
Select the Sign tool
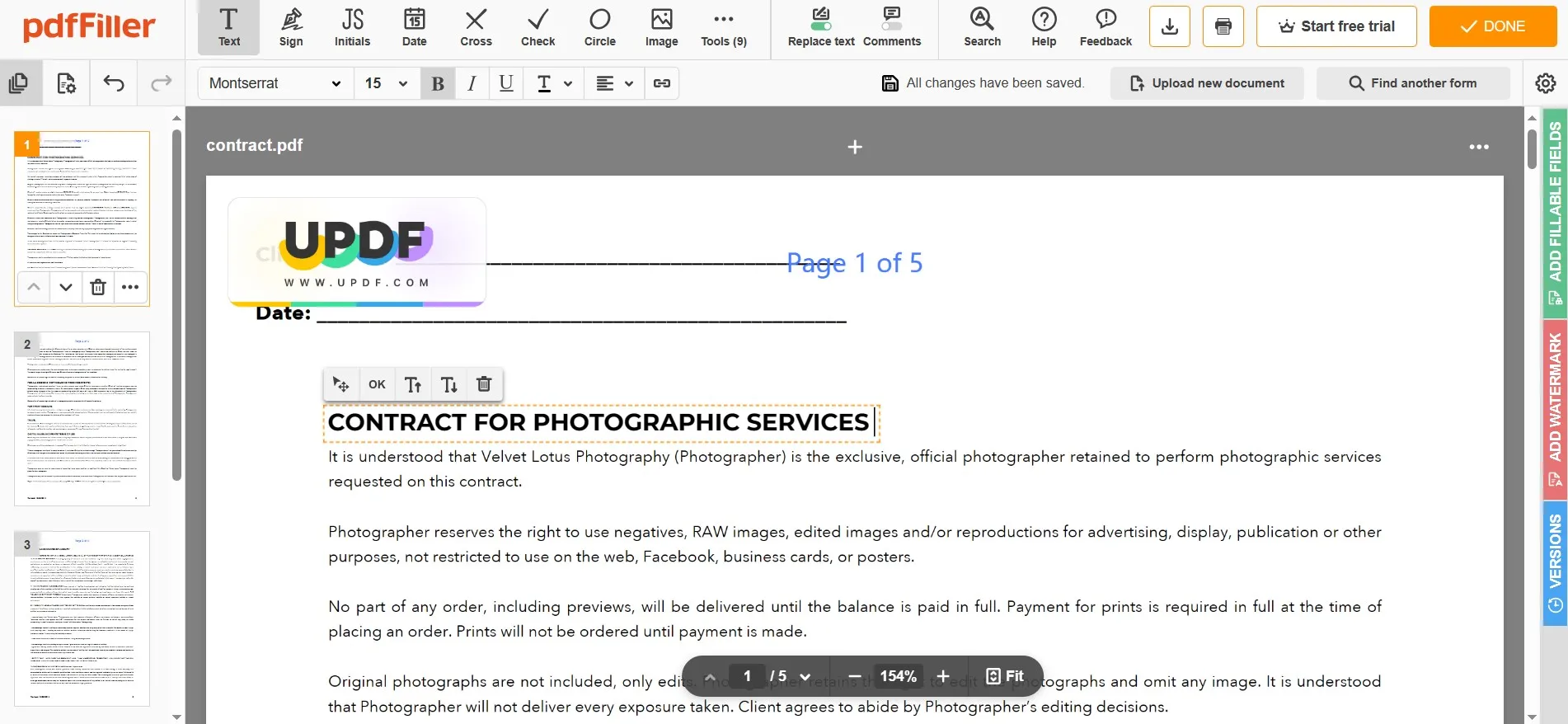click(291, 27)
